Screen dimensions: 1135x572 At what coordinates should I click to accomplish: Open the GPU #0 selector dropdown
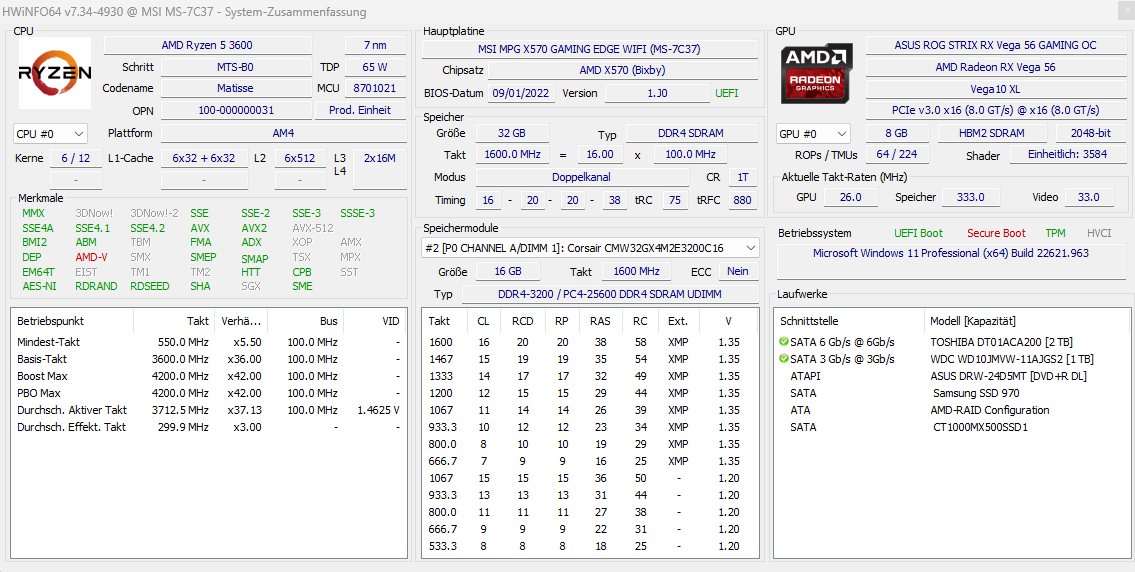pos(814,134)
